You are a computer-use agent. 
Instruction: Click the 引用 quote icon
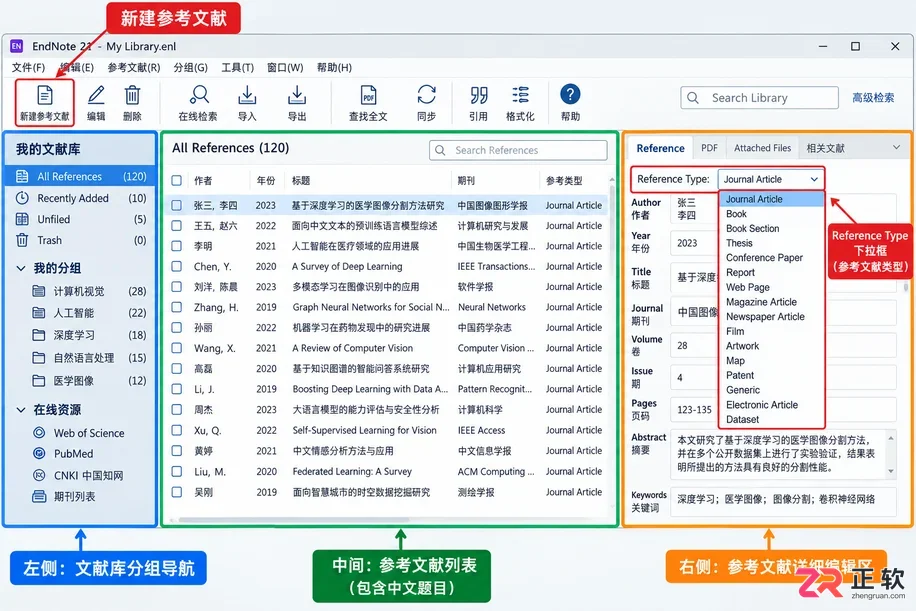point(479,95)
